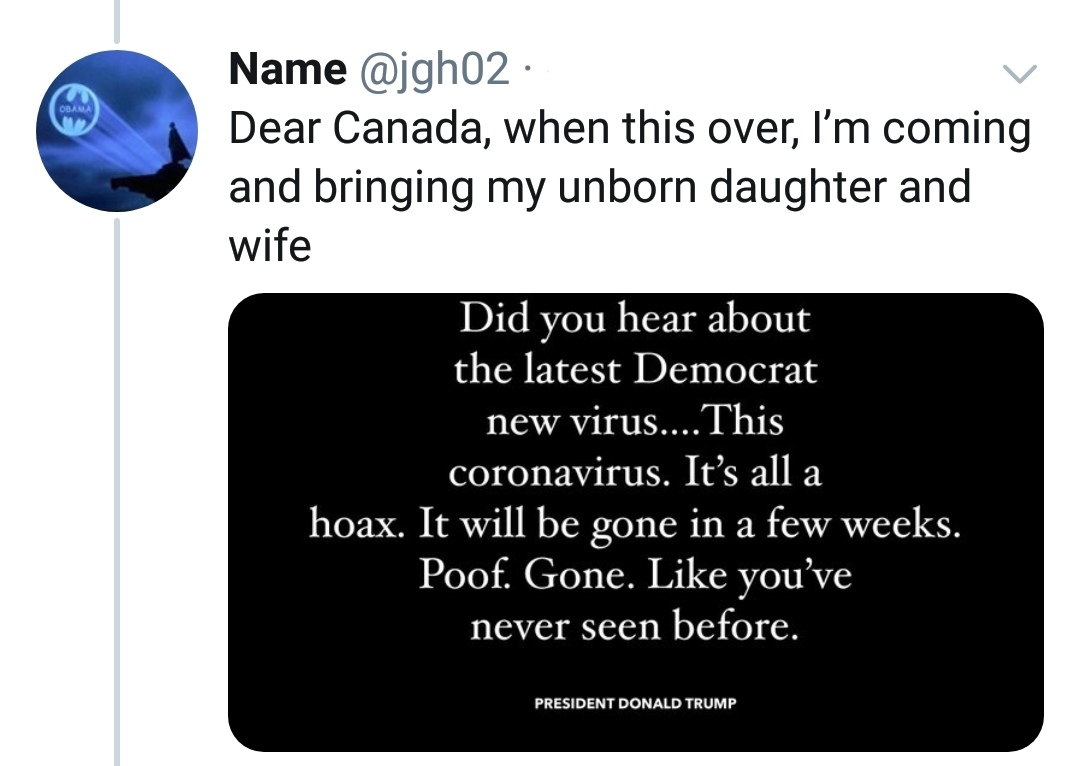Open the display name "Name" profile

[287, 69]
